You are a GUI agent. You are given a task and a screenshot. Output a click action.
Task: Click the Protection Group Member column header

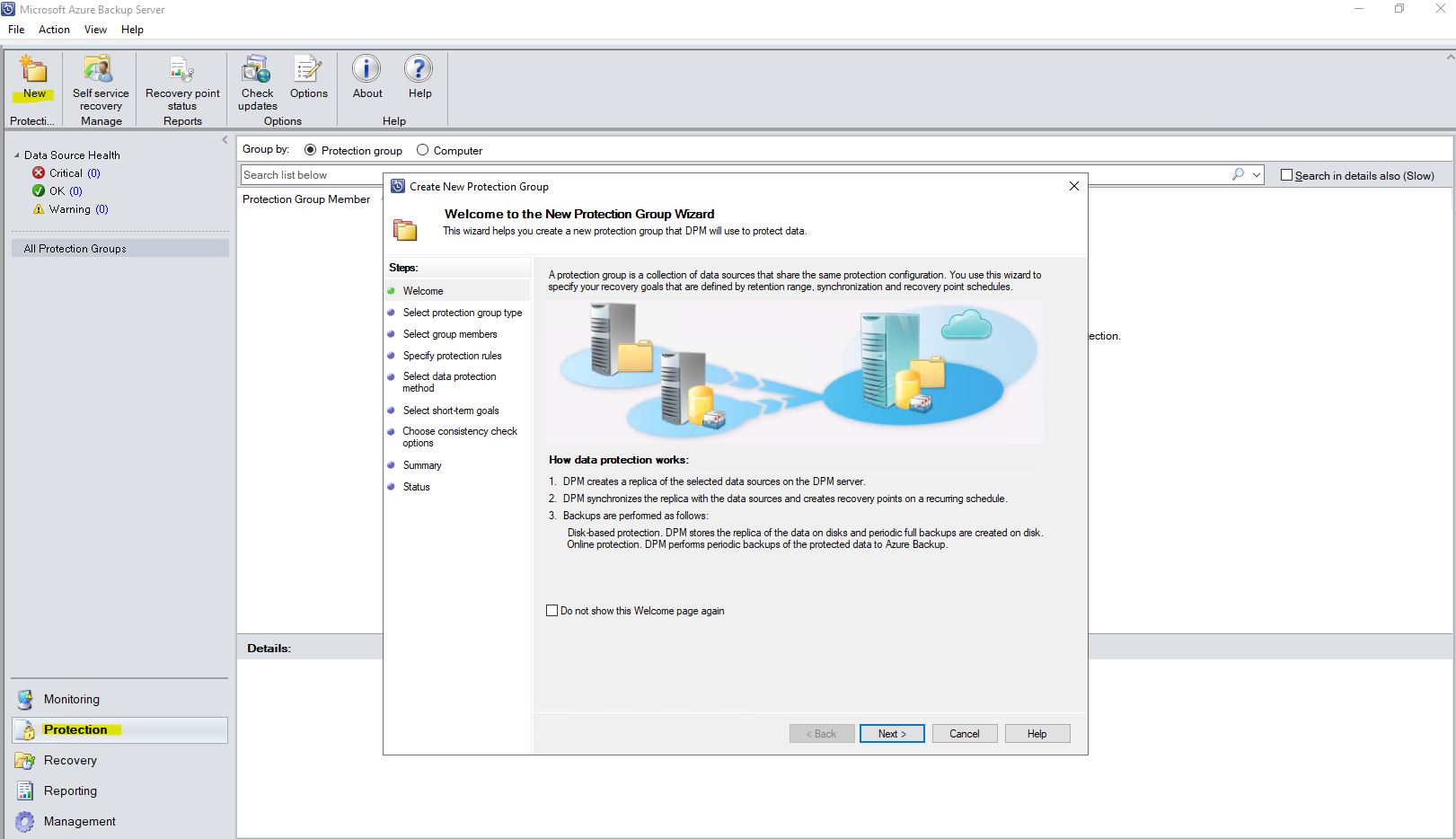click(x=306, y=199)
